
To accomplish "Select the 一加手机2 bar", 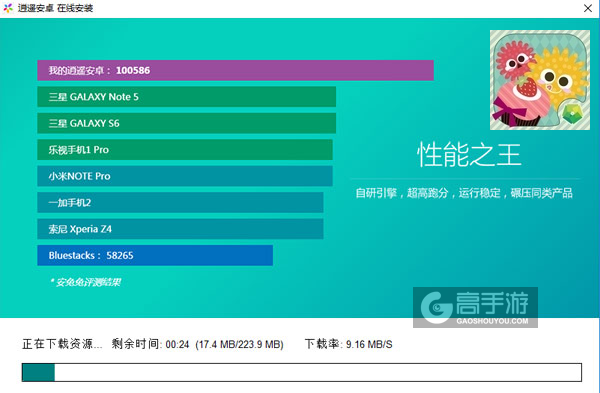I will [180, 202].
